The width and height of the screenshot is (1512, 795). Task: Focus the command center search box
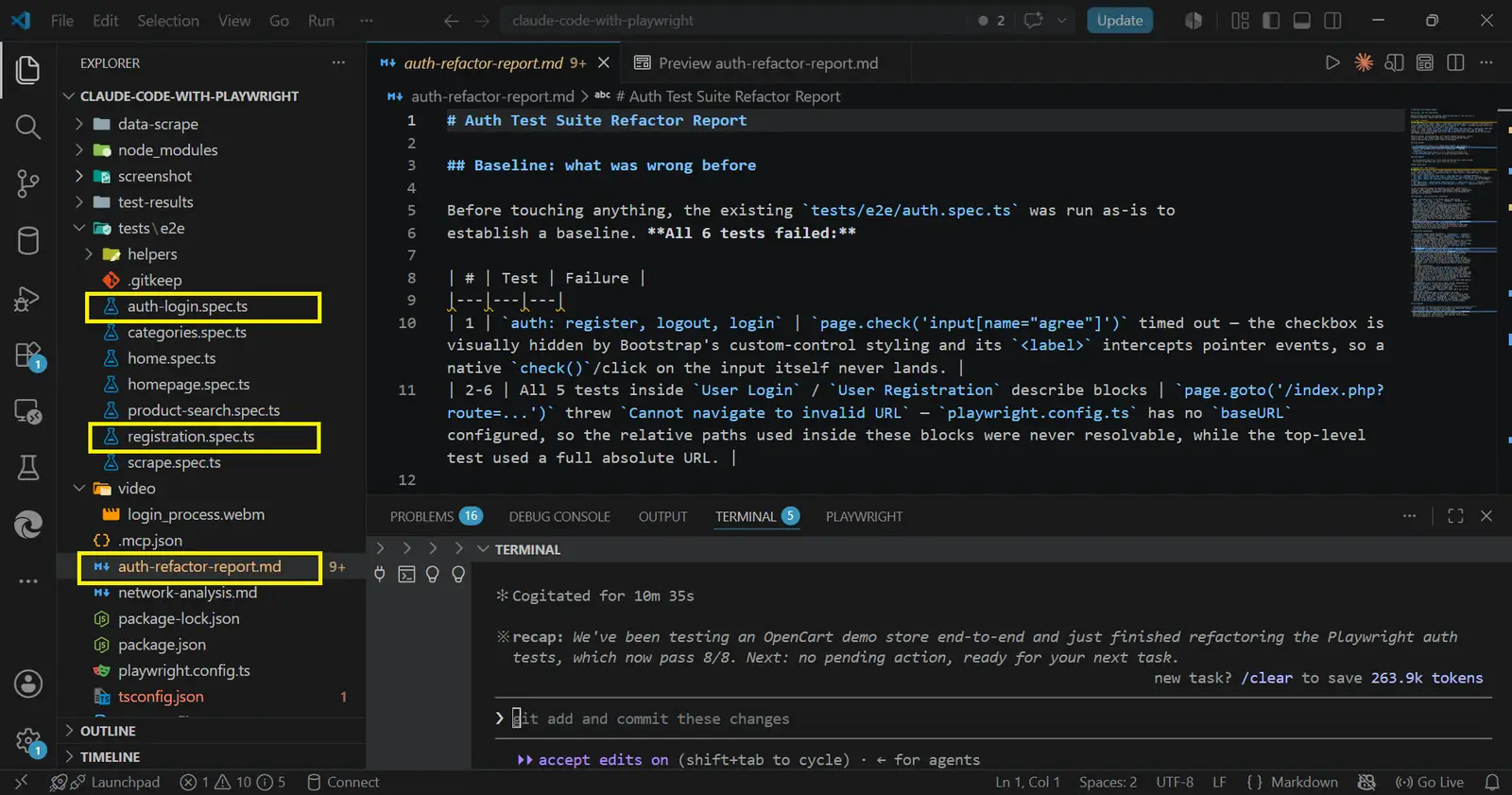tap(737, 21)
